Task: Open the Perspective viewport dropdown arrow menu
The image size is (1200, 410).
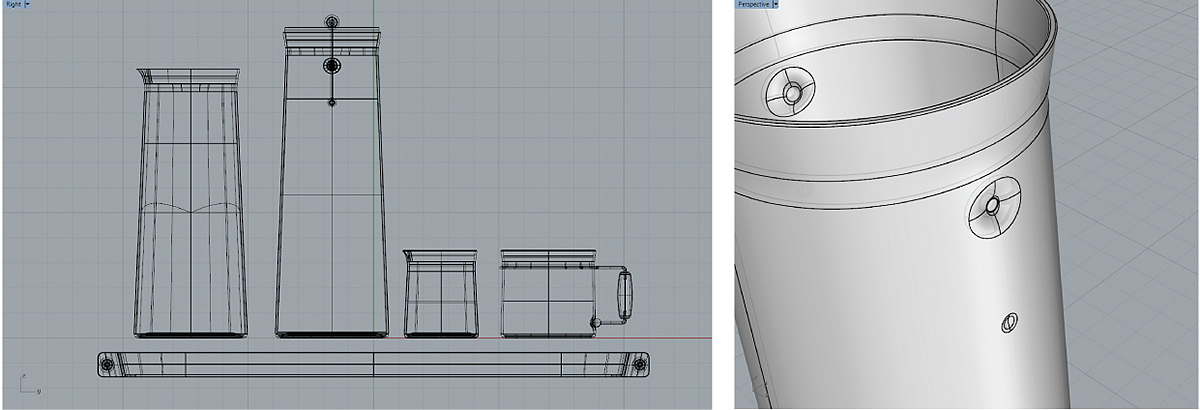Action: point(775,5)
